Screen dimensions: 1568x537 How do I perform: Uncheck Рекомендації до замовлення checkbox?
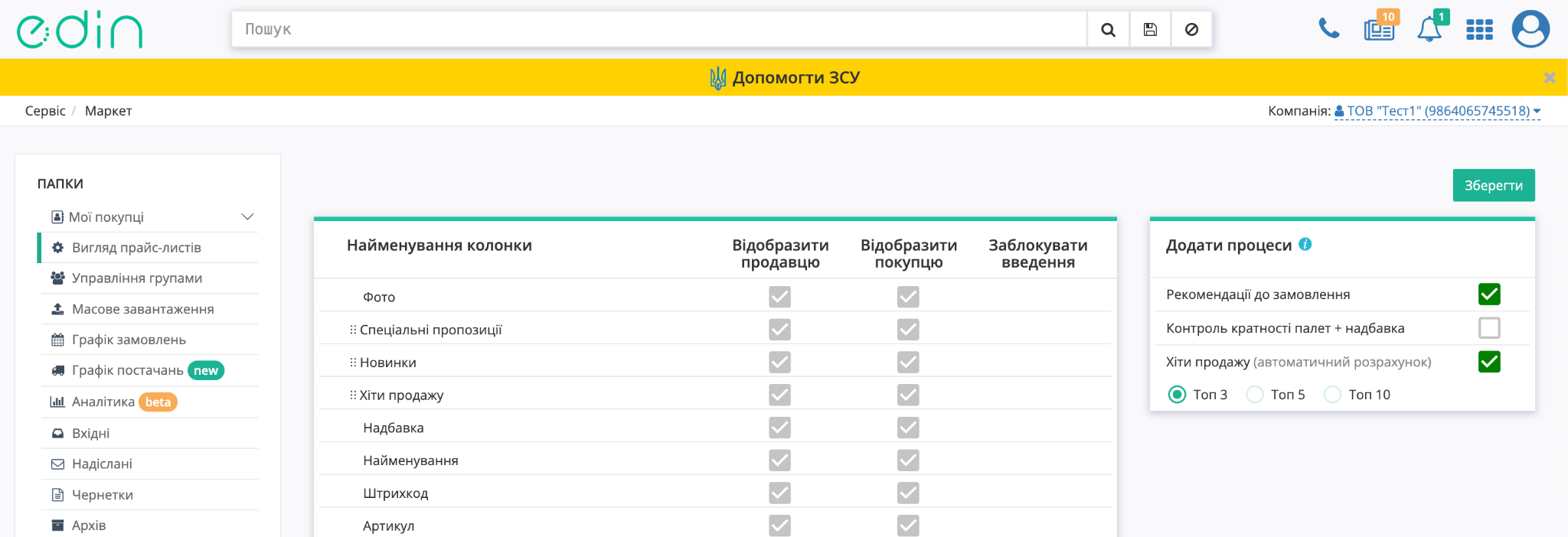(x=1489, y=295)
